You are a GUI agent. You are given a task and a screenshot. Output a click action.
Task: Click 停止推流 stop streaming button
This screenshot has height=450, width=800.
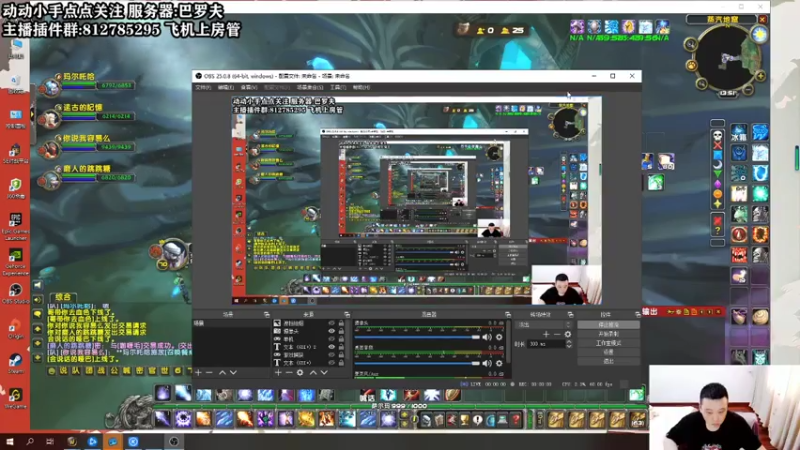[x=608, y=325]
